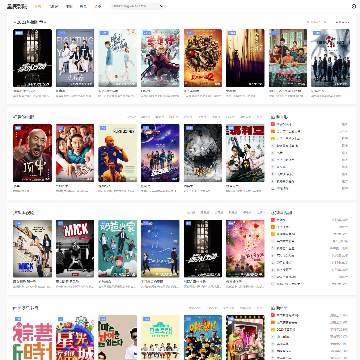Open the red-caped Monkey King poster thumbnail
Viewport: 360px width, 360px height.
point(160,58)
